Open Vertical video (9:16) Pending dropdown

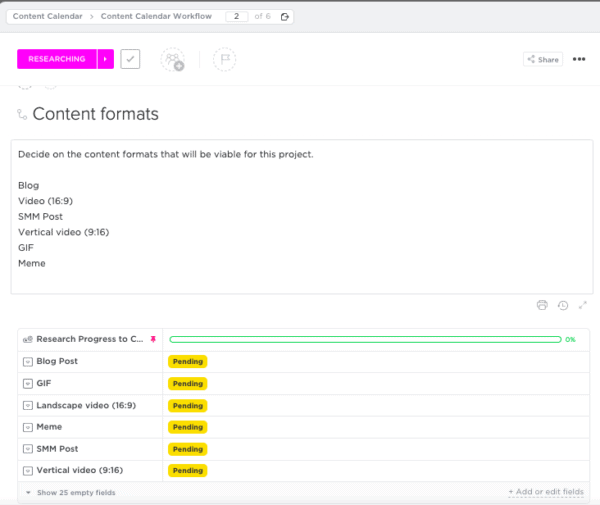point(188,471)
